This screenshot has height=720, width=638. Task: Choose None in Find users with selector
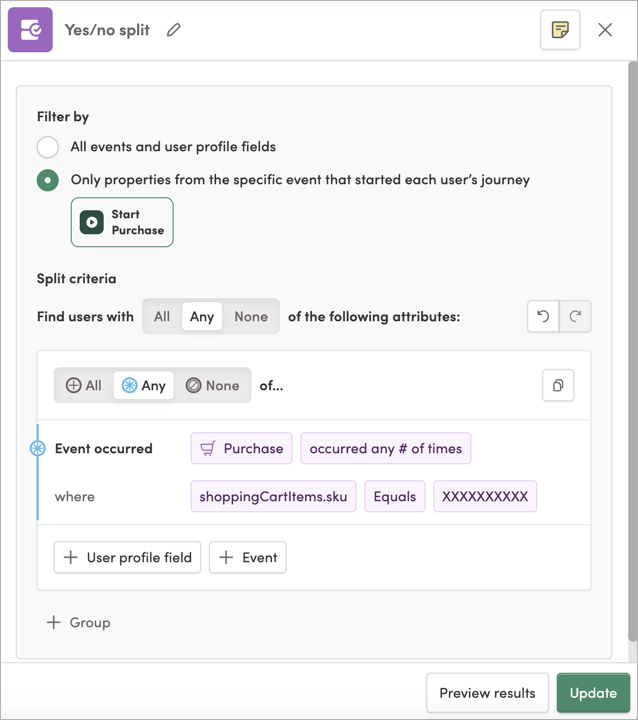[x=251, y=316]
